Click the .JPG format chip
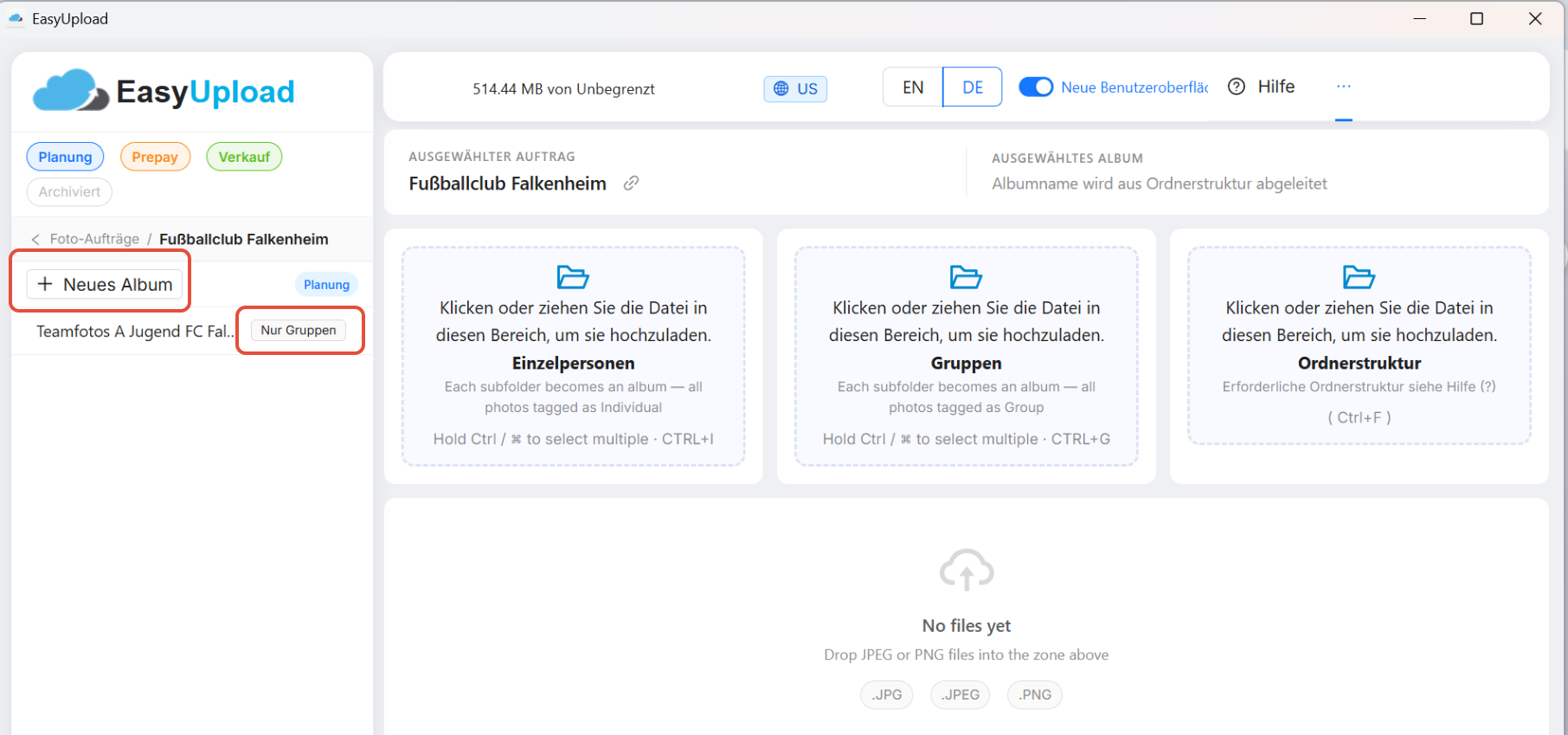The height and width of the screenshot is (735, 1568). 887,694
